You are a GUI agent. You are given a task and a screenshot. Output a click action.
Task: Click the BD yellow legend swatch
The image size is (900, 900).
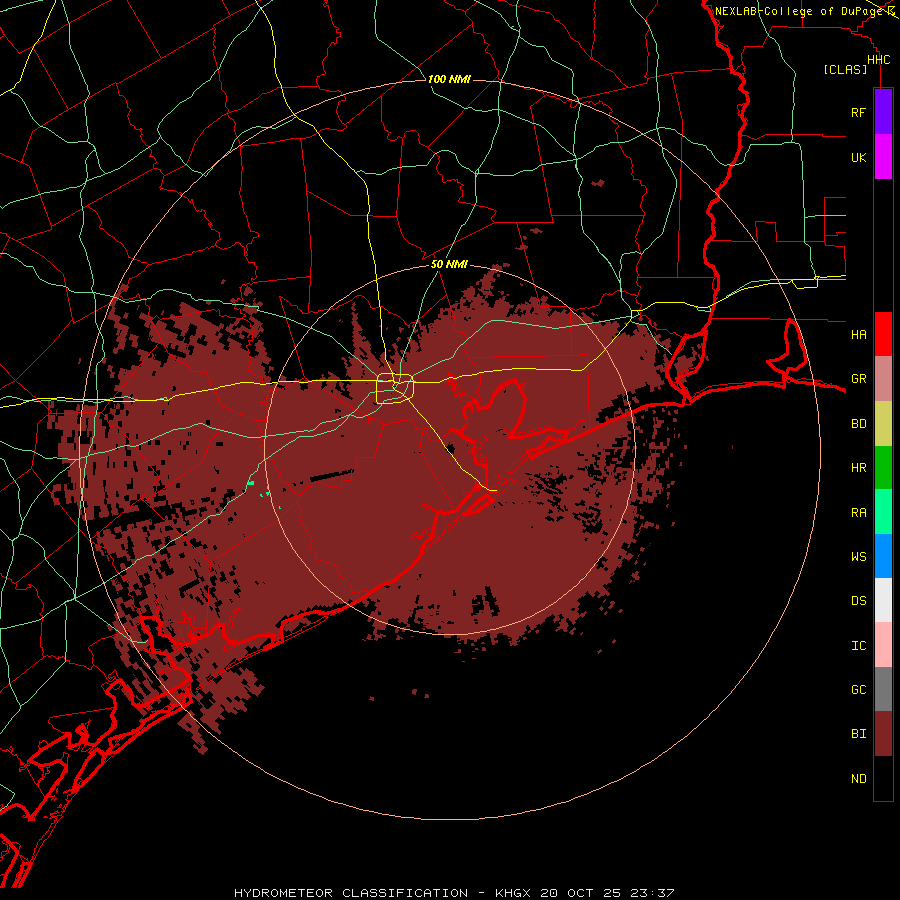883,424
